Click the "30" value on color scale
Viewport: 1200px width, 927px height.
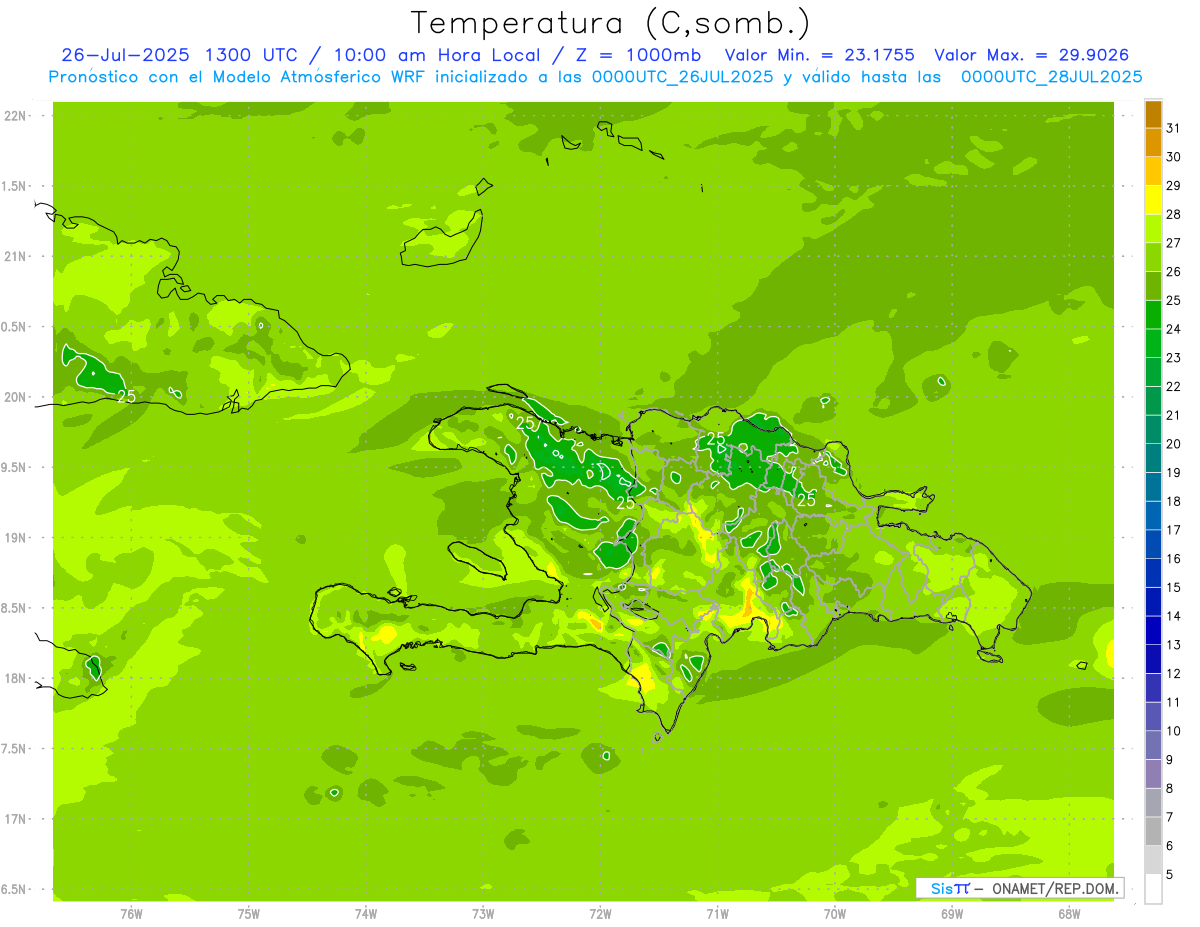point(1173,157)
